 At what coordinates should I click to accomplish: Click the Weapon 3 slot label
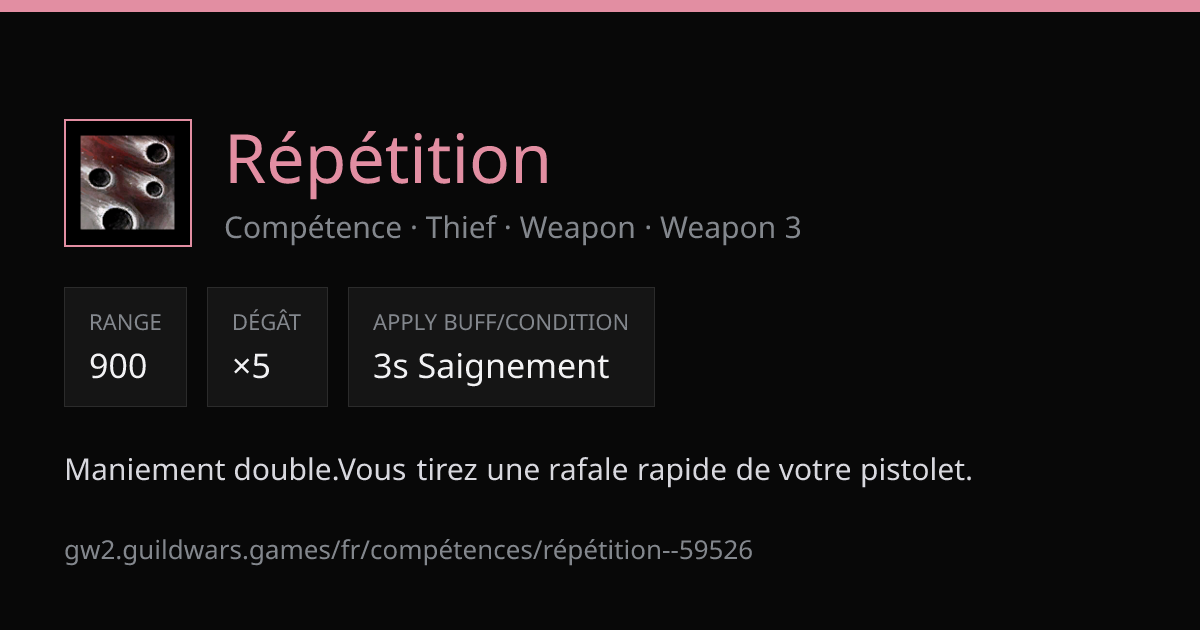click(x=731, y=228)
